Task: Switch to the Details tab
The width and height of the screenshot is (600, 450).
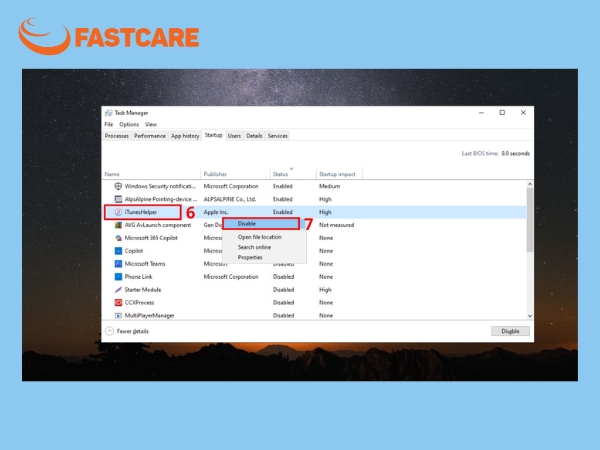Action: (x=254, y=136)
